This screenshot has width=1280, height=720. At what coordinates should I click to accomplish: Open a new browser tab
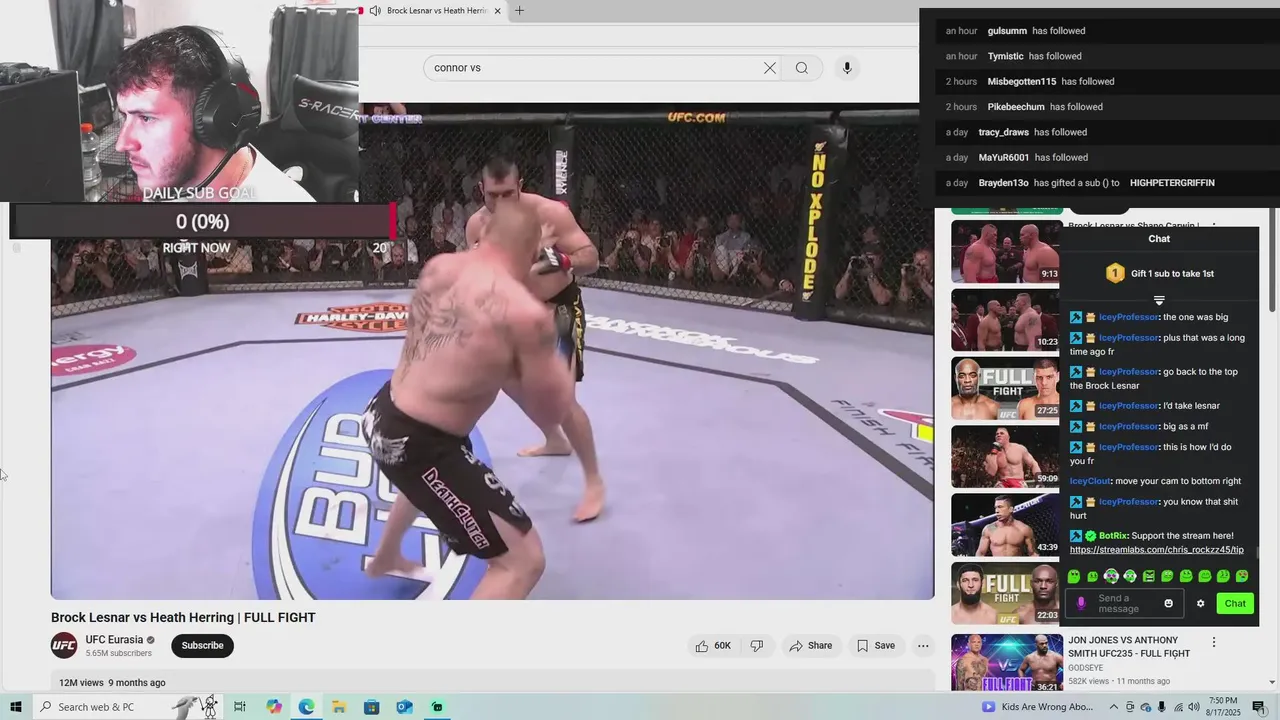(519, 11)
